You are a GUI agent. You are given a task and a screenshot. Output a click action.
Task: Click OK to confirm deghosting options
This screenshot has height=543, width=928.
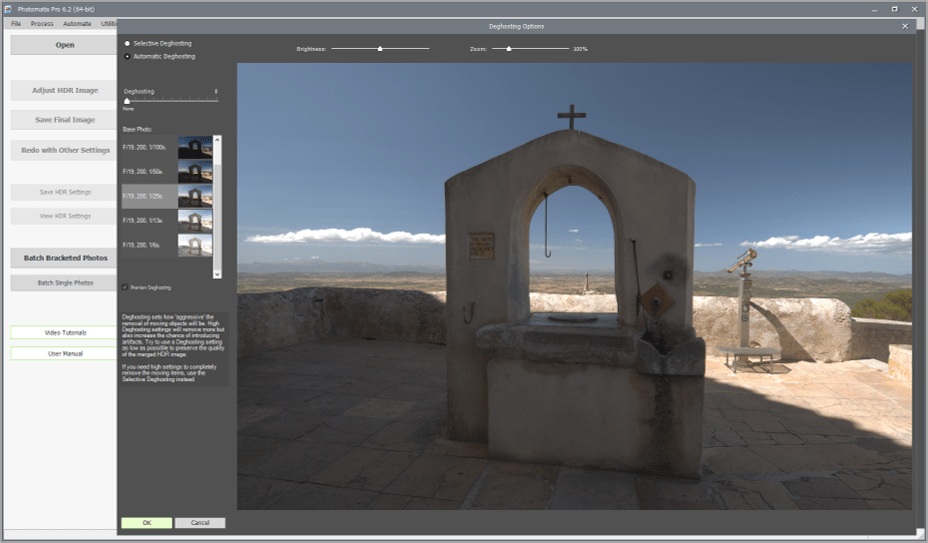146,522
